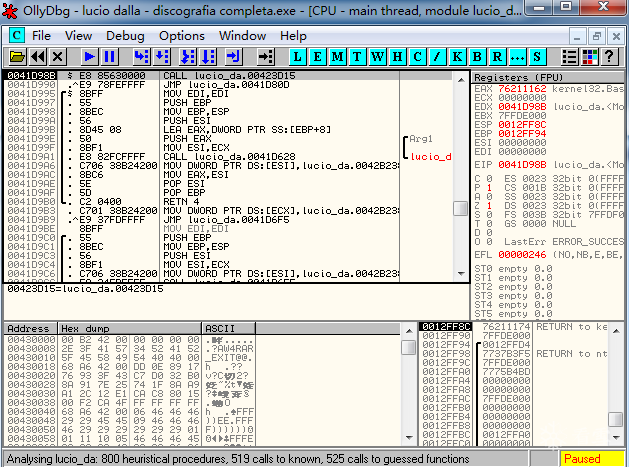Click the Trace into toolbar icon

point(188,57)
